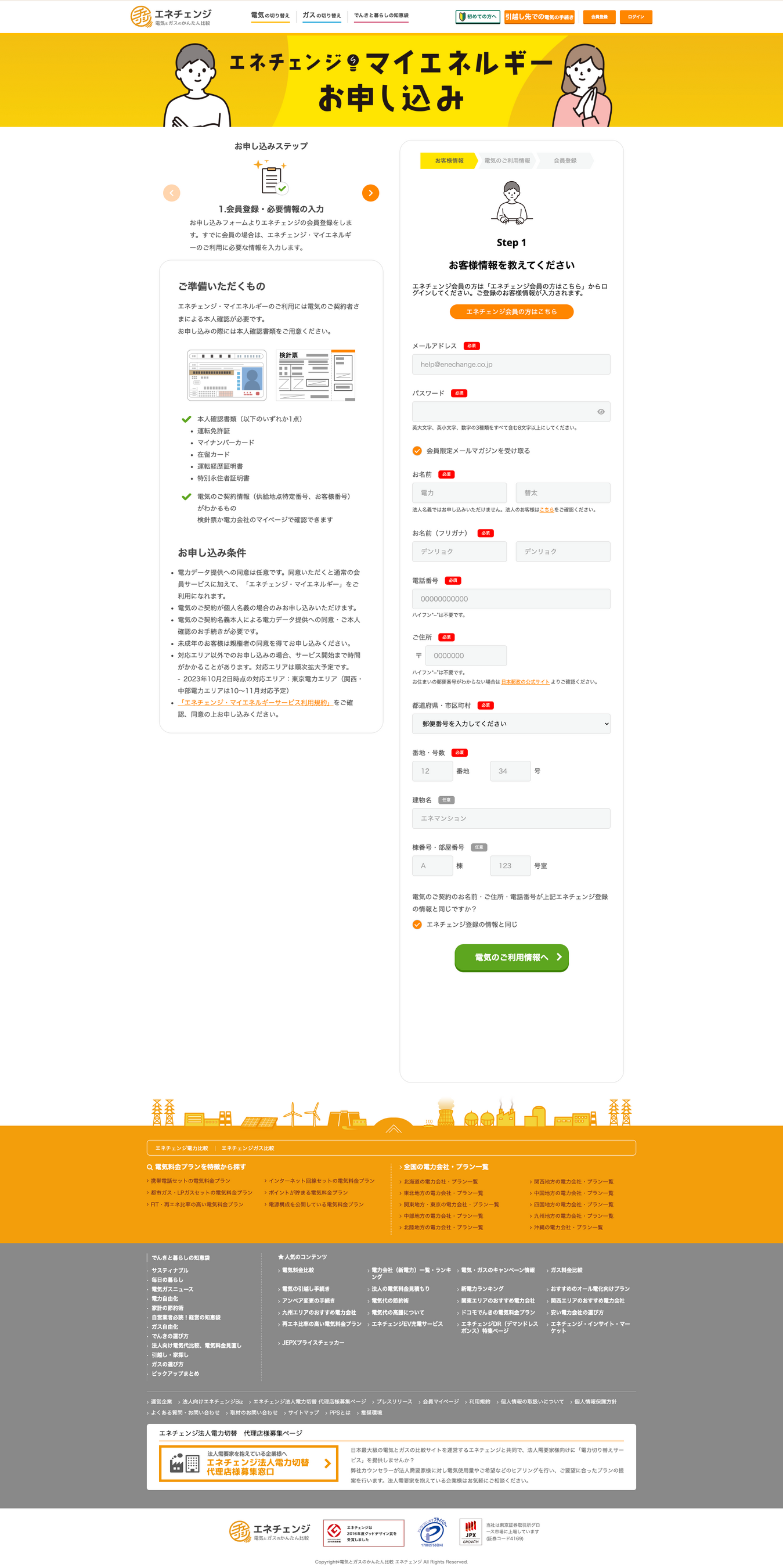Focus the 建物名 input field
The height and width of the screenshot is (1568, 783).
pos(511,819)
